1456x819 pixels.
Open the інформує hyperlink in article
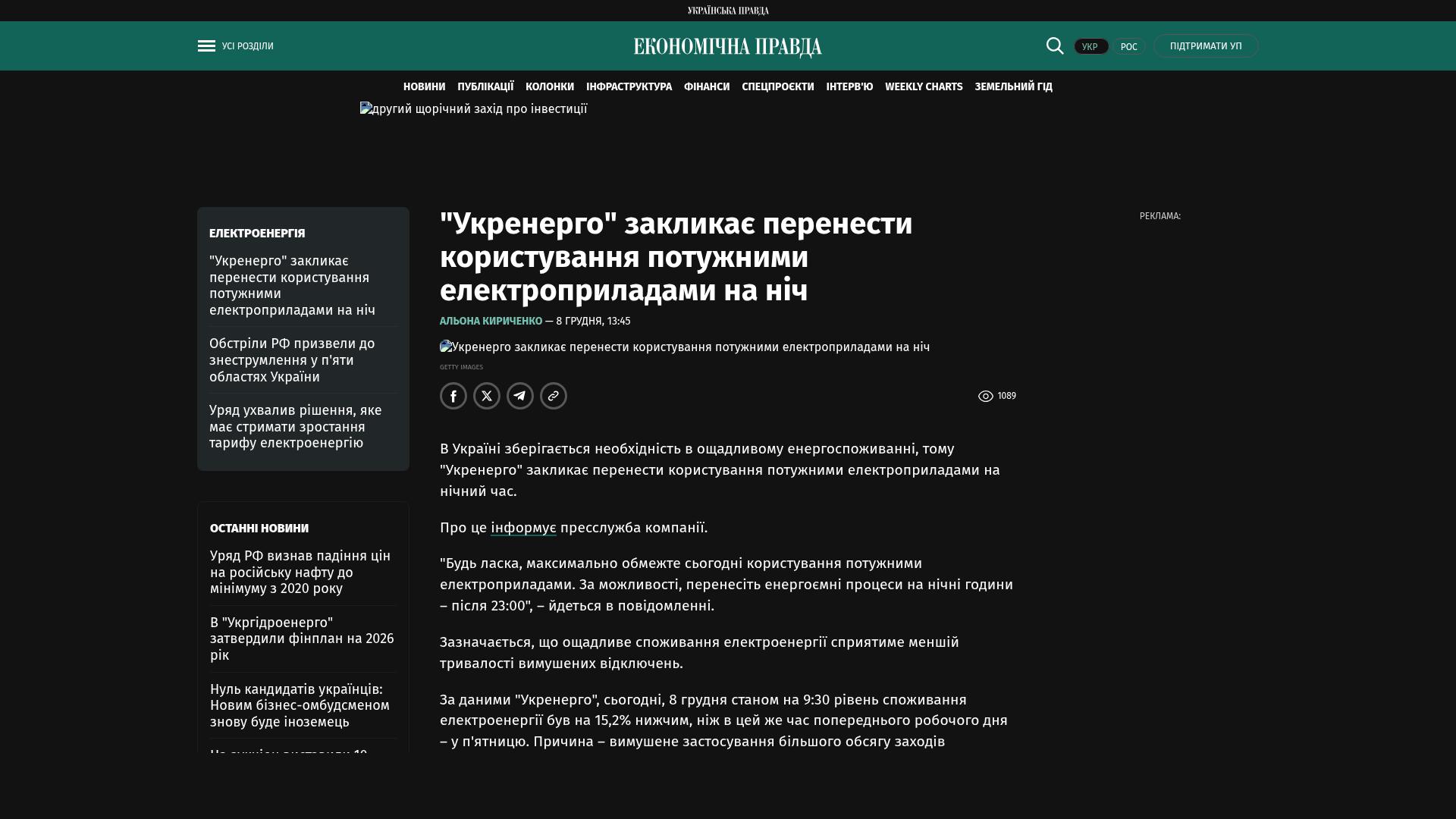(523, 528)
